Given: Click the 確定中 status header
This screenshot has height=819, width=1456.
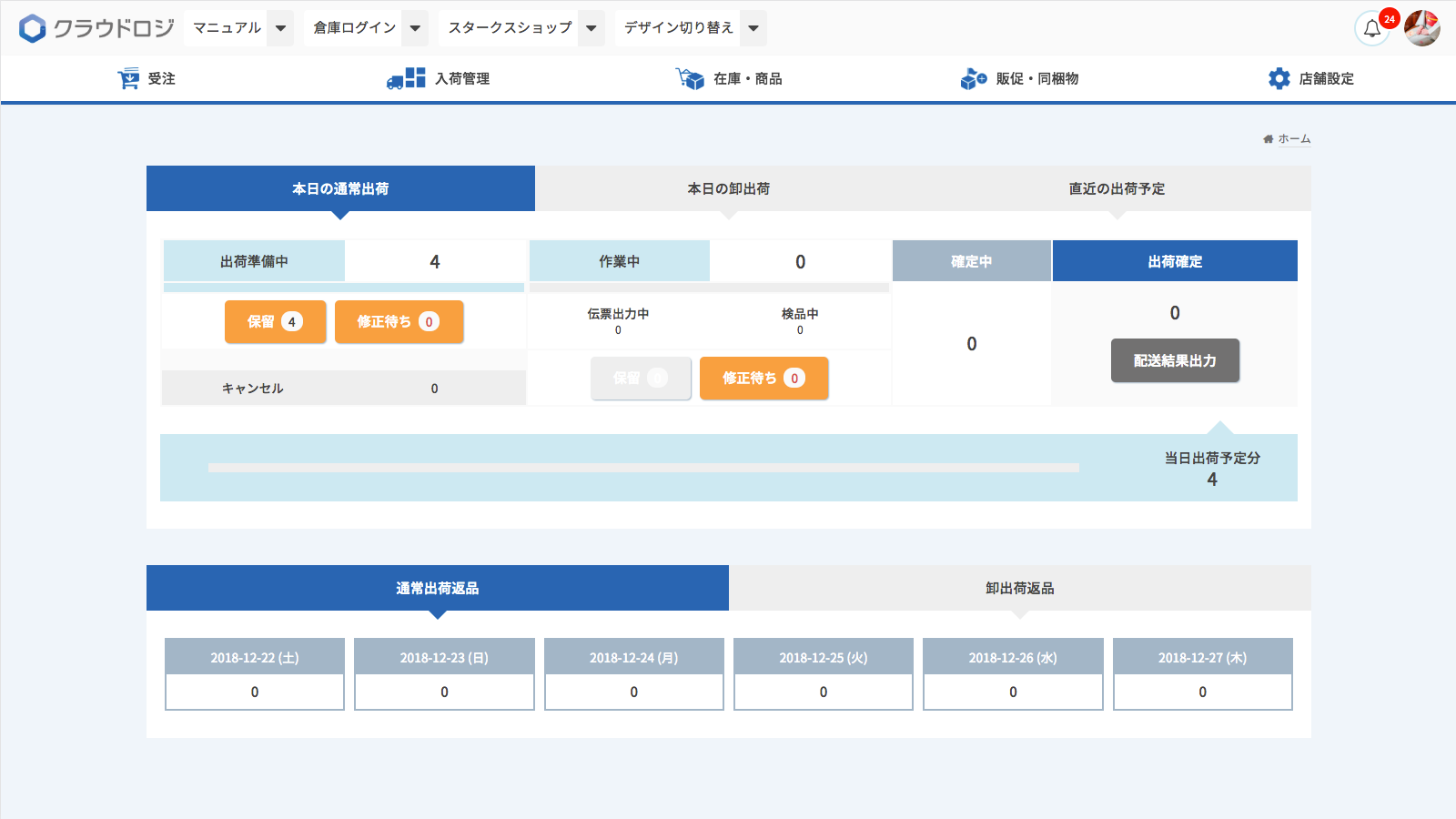Looking at the screenshot, I should coord(972,261).
